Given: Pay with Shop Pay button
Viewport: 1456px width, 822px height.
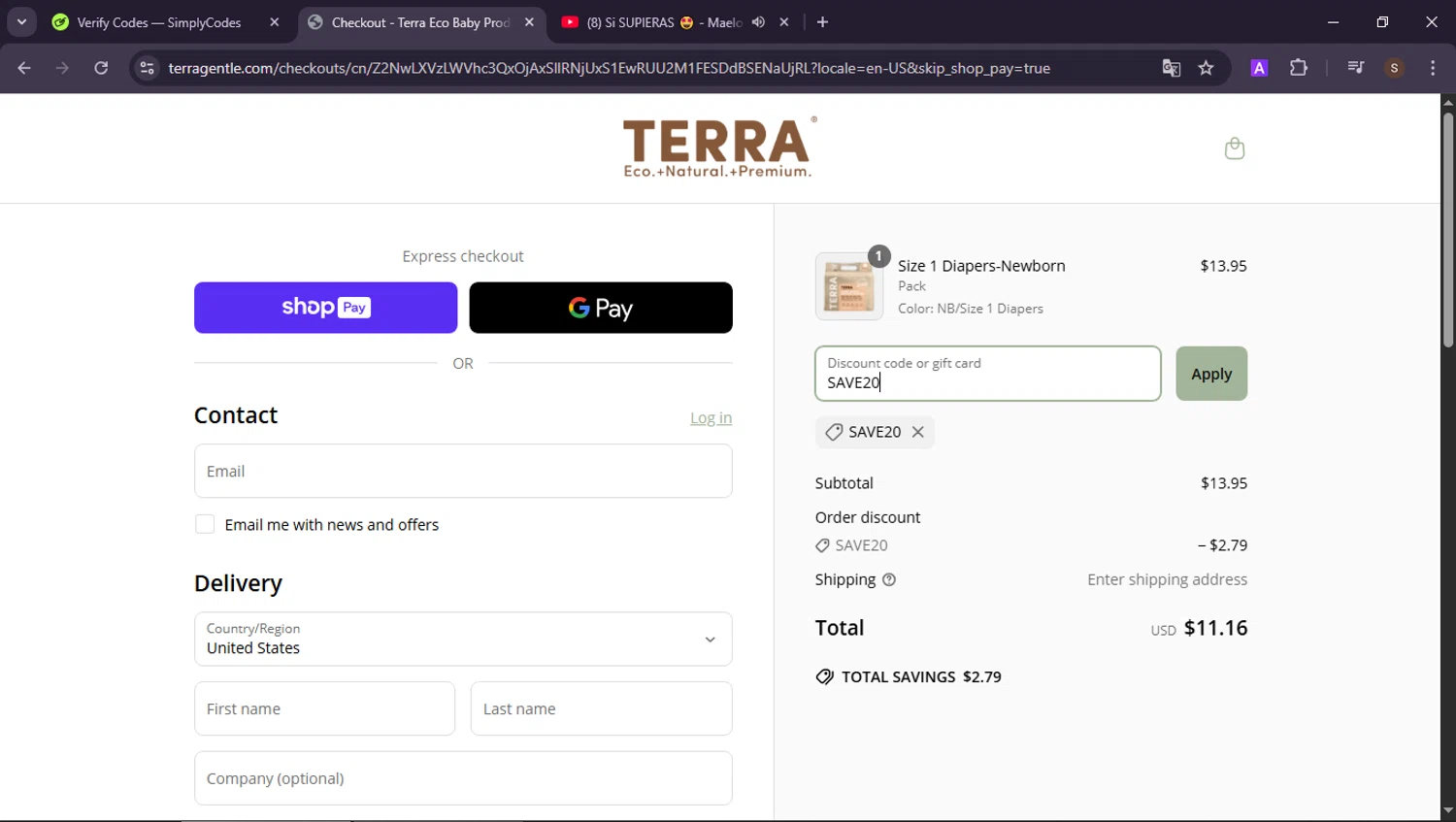Looking at the screenshot, I should pyautogui.click(x=325, y=308).
